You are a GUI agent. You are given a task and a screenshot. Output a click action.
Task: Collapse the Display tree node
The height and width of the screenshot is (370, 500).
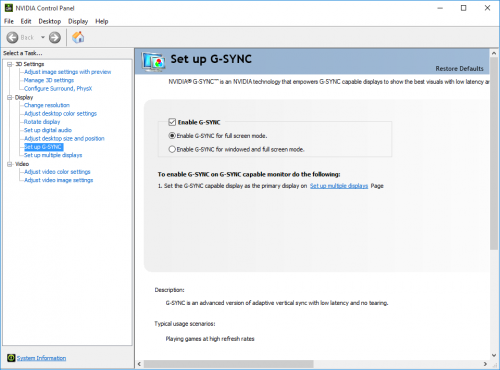click(10, 97)
